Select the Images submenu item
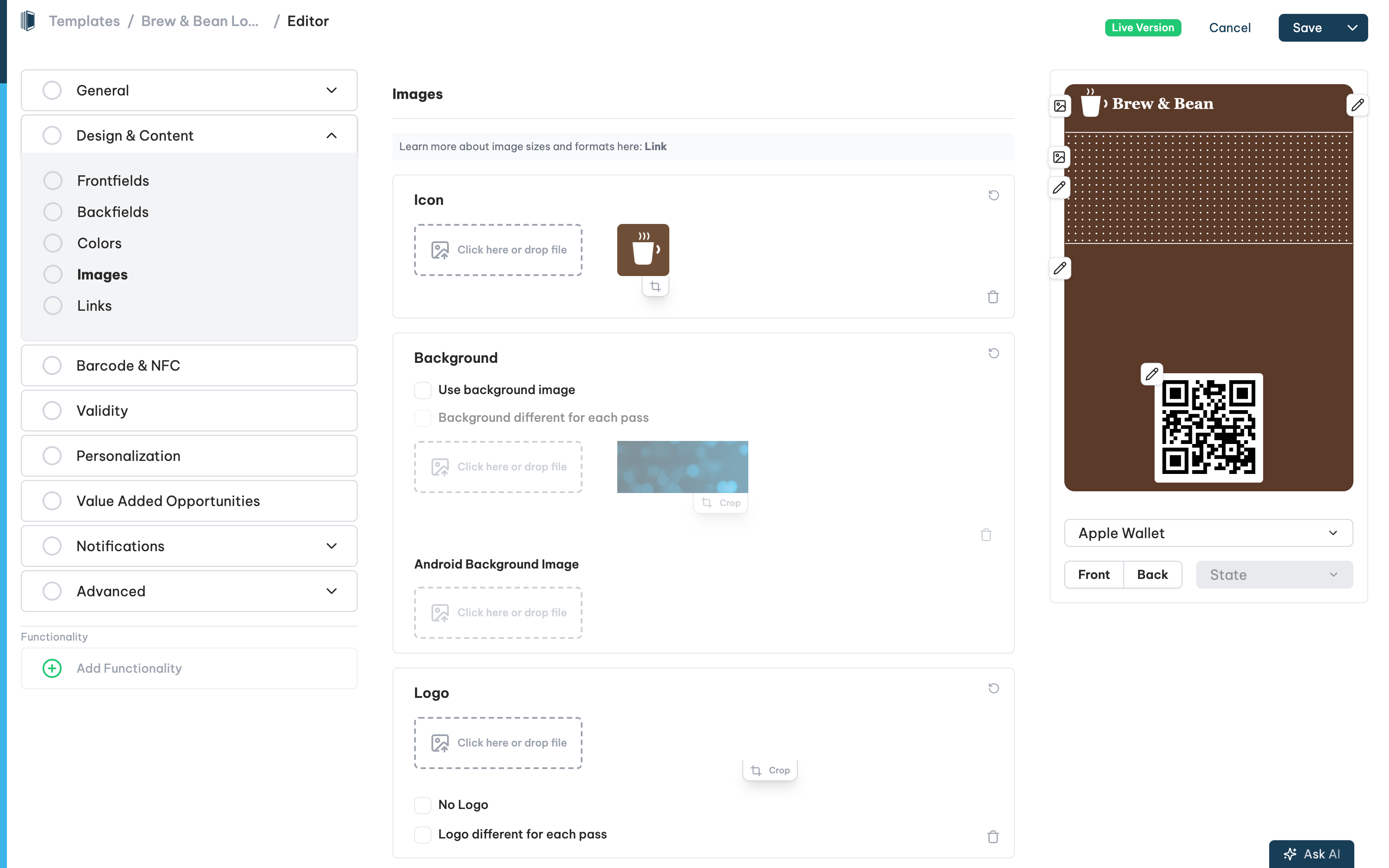Image resolution: width=1389 pixels, height=868 pixels. [102, 274]
